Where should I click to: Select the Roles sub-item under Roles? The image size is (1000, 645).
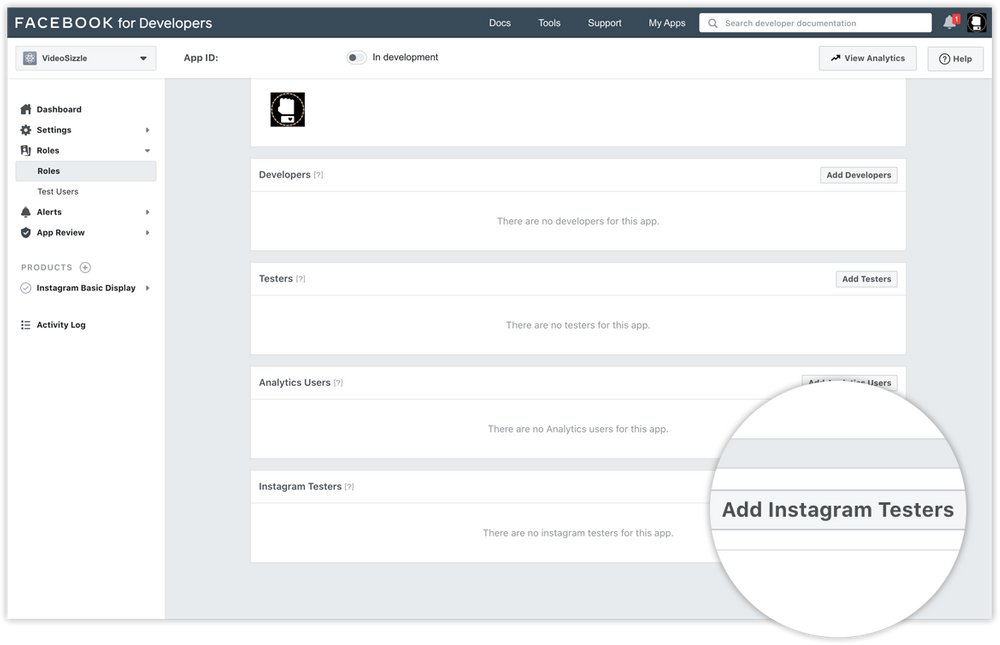(x=85, y=171)
